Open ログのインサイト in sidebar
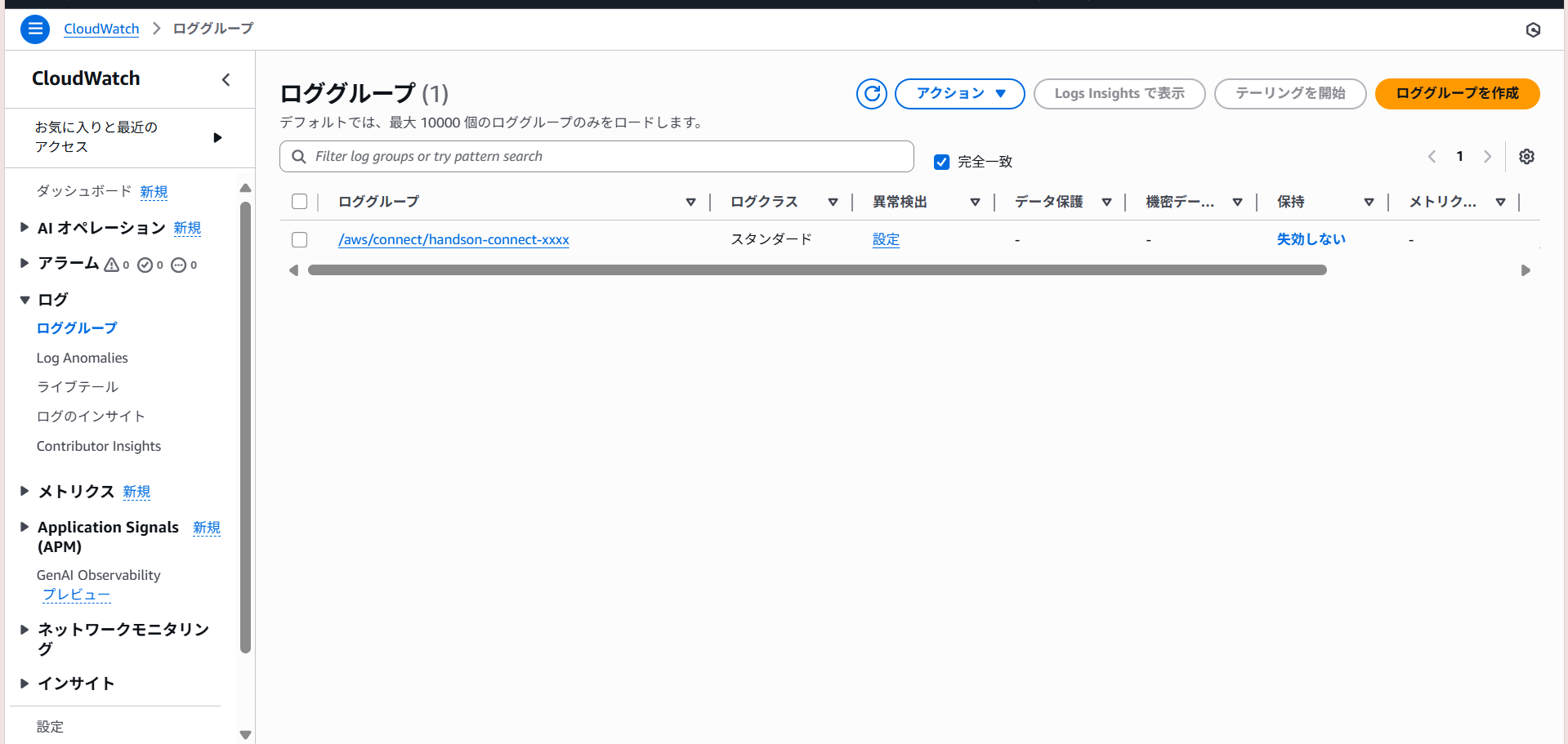The height and width of the screenshot is (744, 1568). (91, 416)
